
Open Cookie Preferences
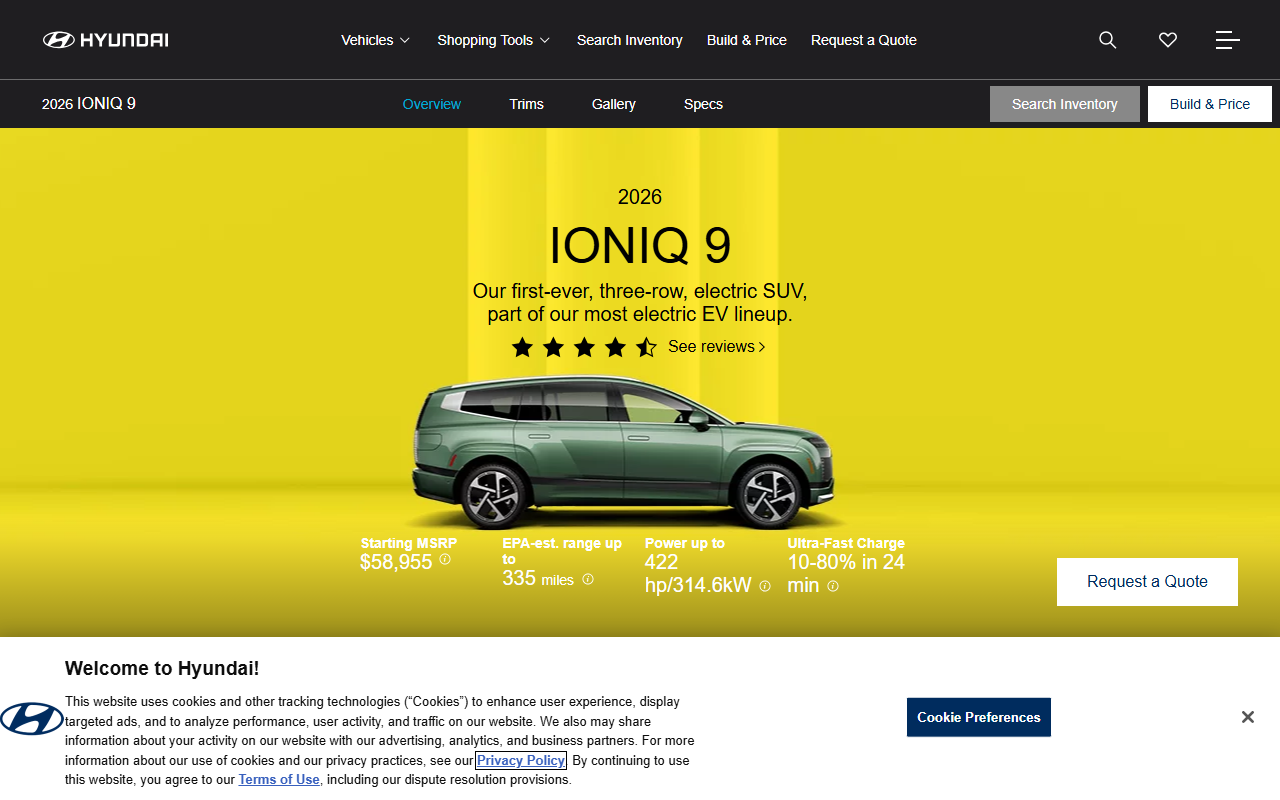[979, 717]
